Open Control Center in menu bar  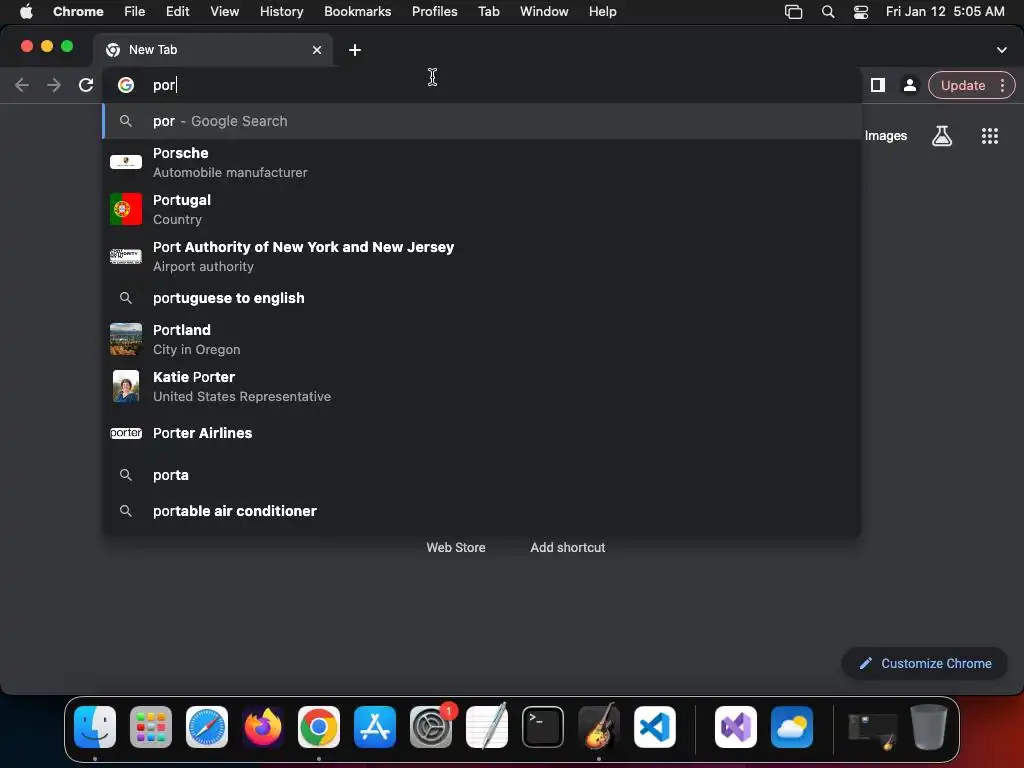(x=861, y=12)
